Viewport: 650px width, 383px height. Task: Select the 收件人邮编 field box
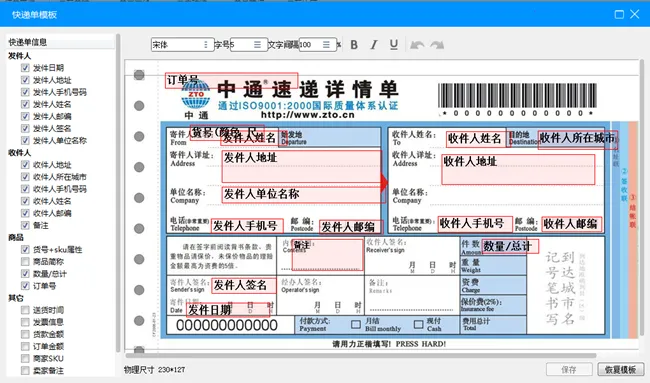(572, 224)
